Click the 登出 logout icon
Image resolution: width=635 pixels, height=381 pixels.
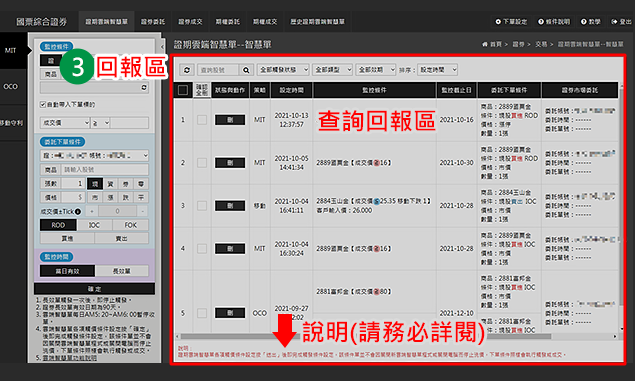[x=614, y=22]
